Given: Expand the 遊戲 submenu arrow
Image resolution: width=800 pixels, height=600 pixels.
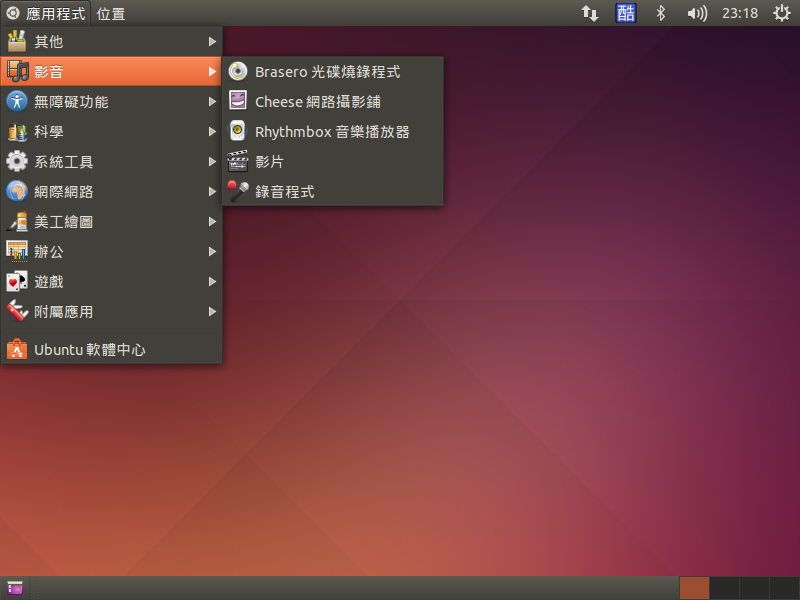Looking at the screenshot, I should 212,282.
